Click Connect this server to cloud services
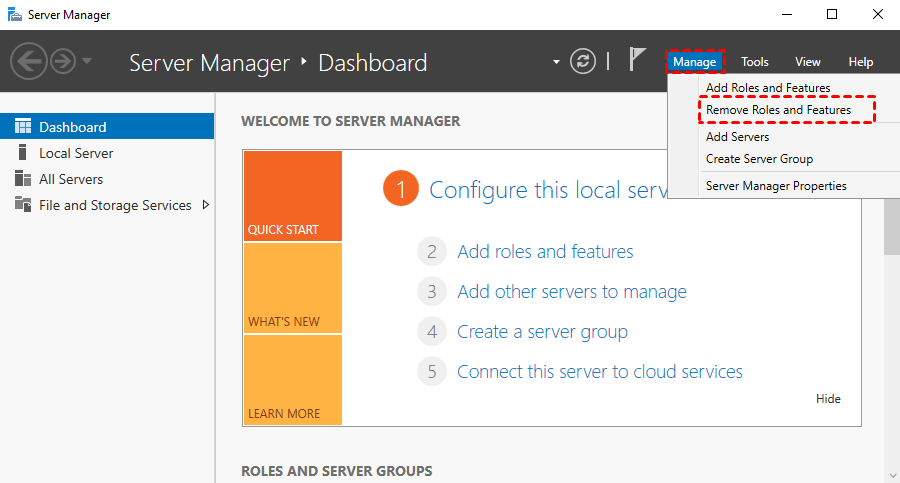900x483 pixels. pyautogui.click(x=599, y=372)
